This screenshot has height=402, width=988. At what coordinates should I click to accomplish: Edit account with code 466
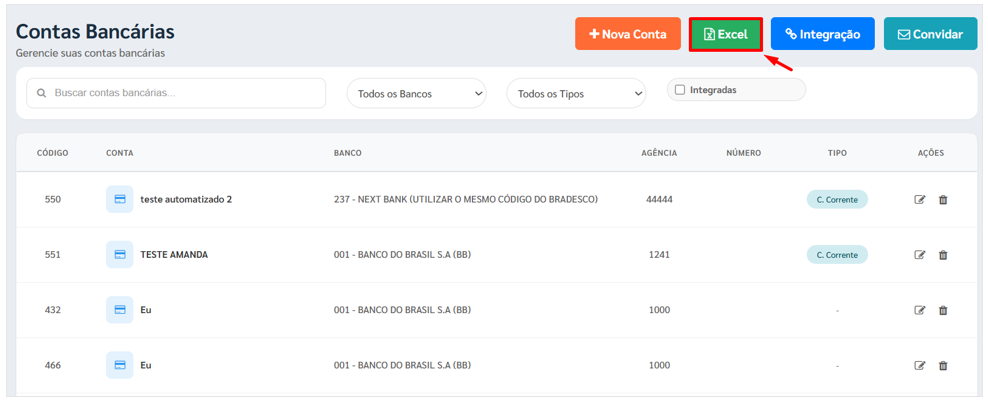coord(920,366)
